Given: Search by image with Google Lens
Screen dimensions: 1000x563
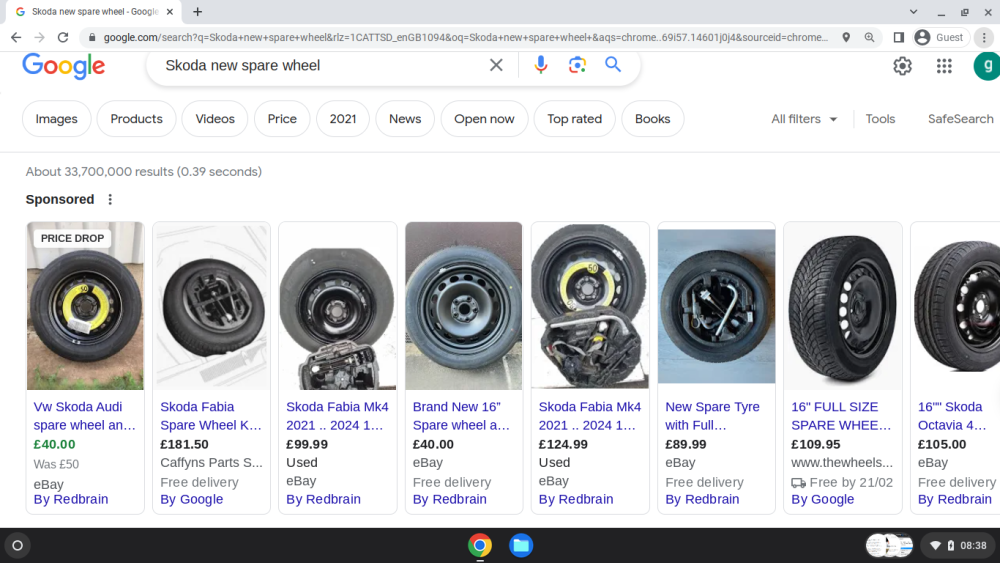Looking at the screenshot, I should tap(577, 65).
